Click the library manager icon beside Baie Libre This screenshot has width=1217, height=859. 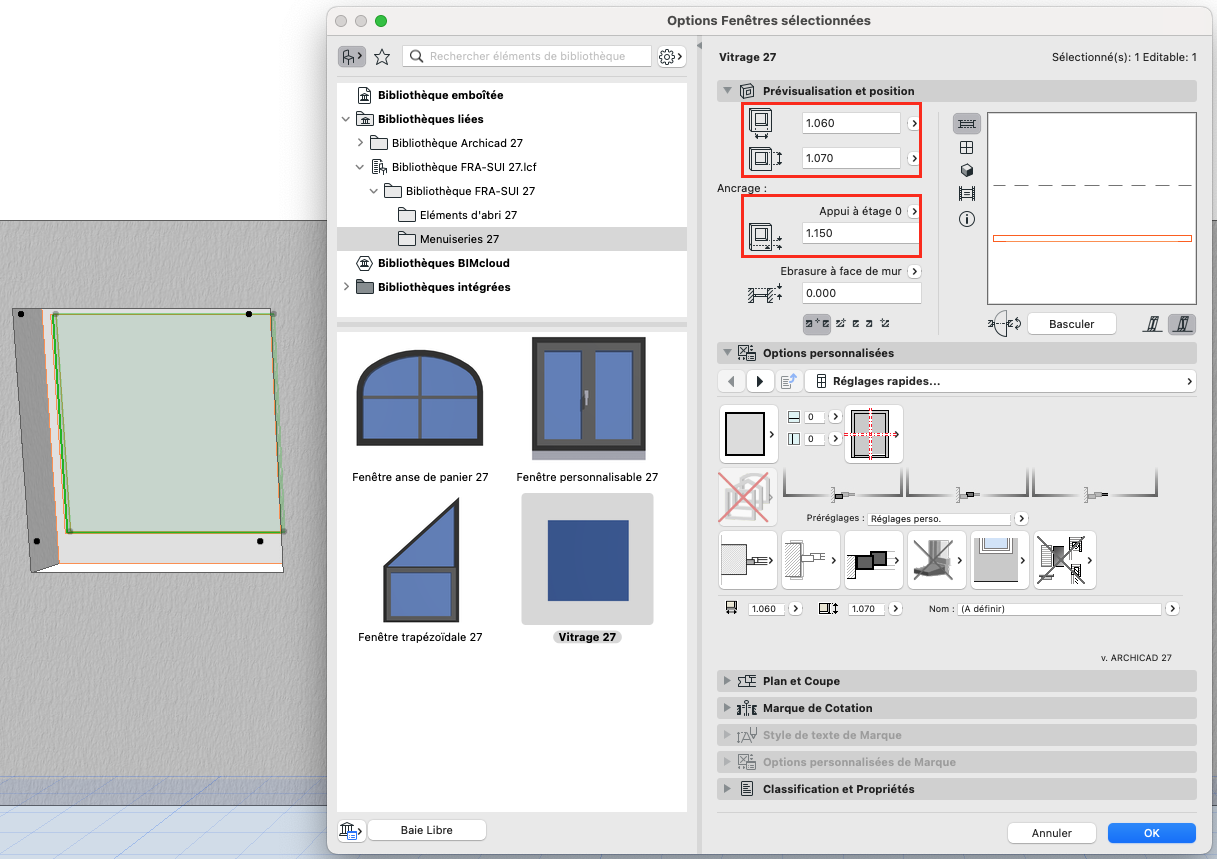[x=351, y=830]
